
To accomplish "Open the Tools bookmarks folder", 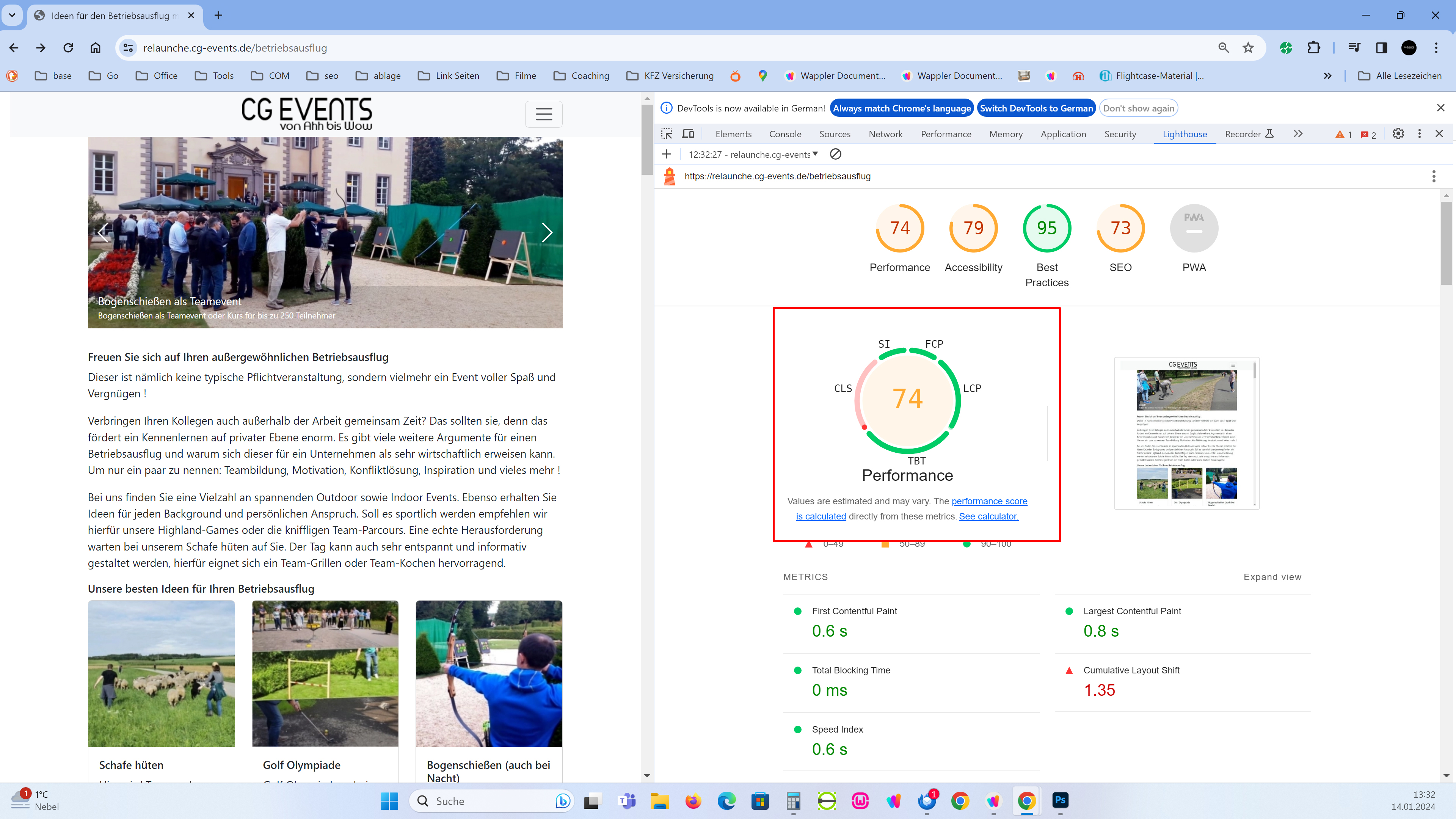I will 213,76.
